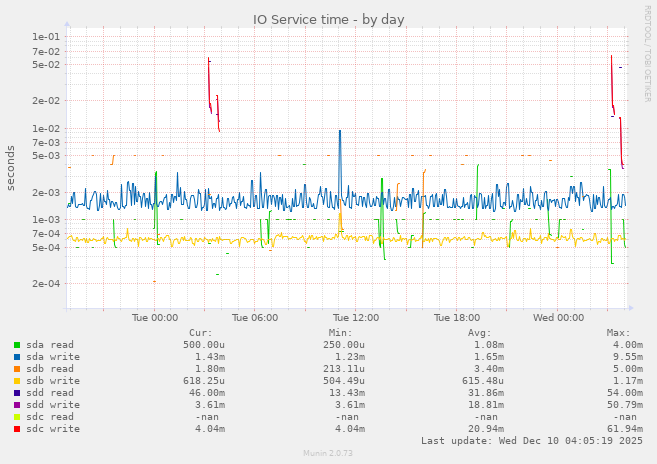Click the '5e-02' y-axis label
This screenshot has width=657, height=464.
pyautogui.click(x=46, y=65)
